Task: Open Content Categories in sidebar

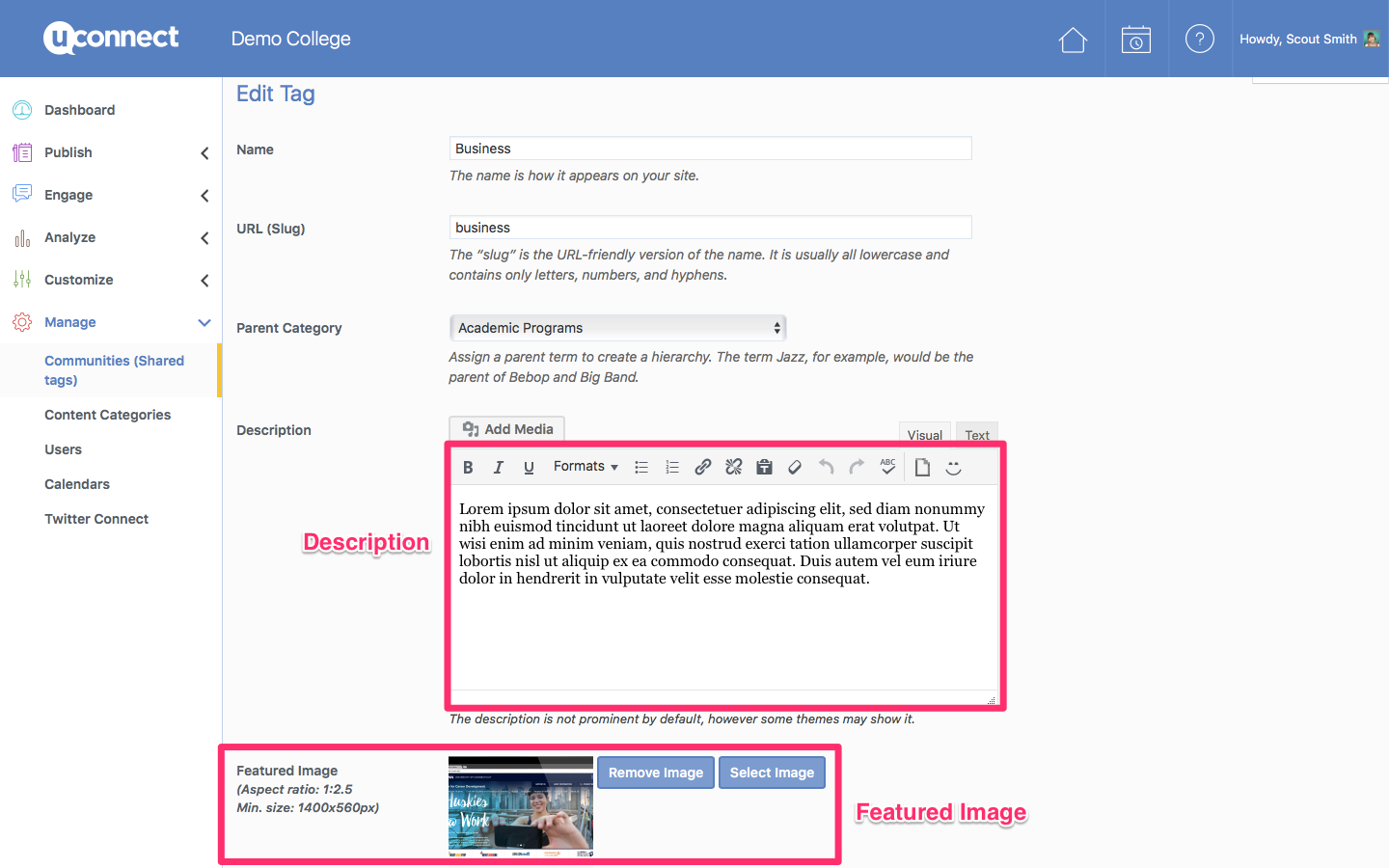Action: pyautogui.click(x=107, y=415)
